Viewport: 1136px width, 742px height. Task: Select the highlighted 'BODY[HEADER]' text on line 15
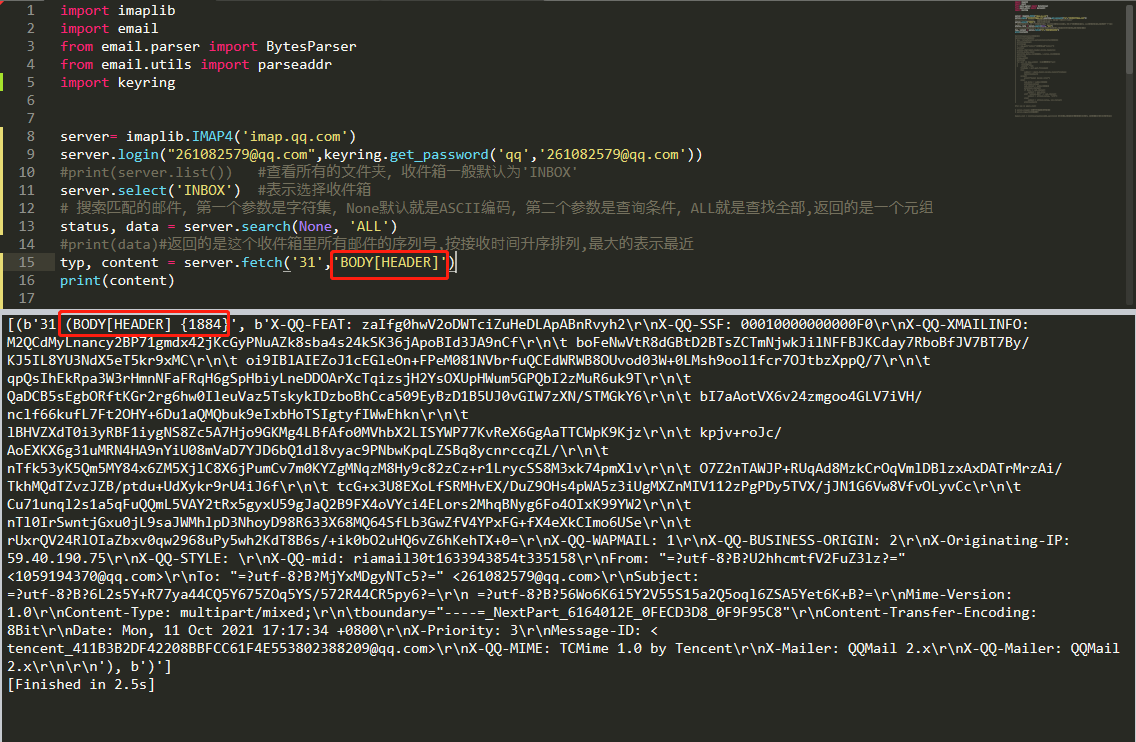click(x=389, y=262)
